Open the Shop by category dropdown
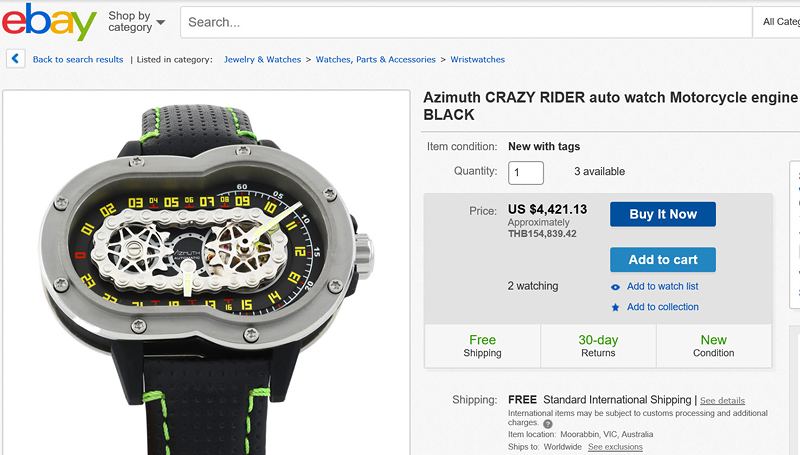Viewport: 800px width, 455px height. (x=136, y=22)
